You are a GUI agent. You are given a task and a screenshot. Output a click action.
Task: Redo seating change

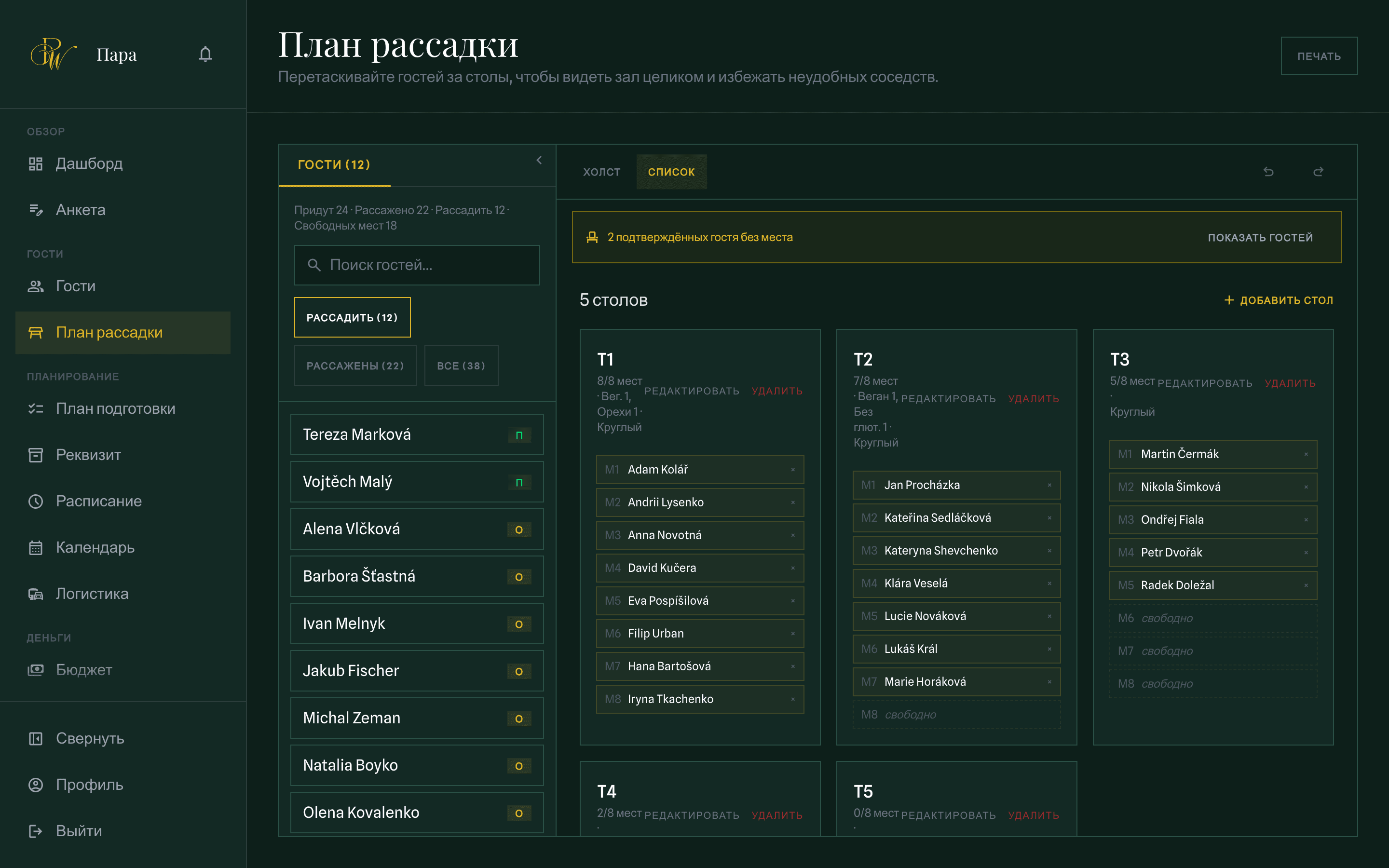click(x=1319, y=172)
